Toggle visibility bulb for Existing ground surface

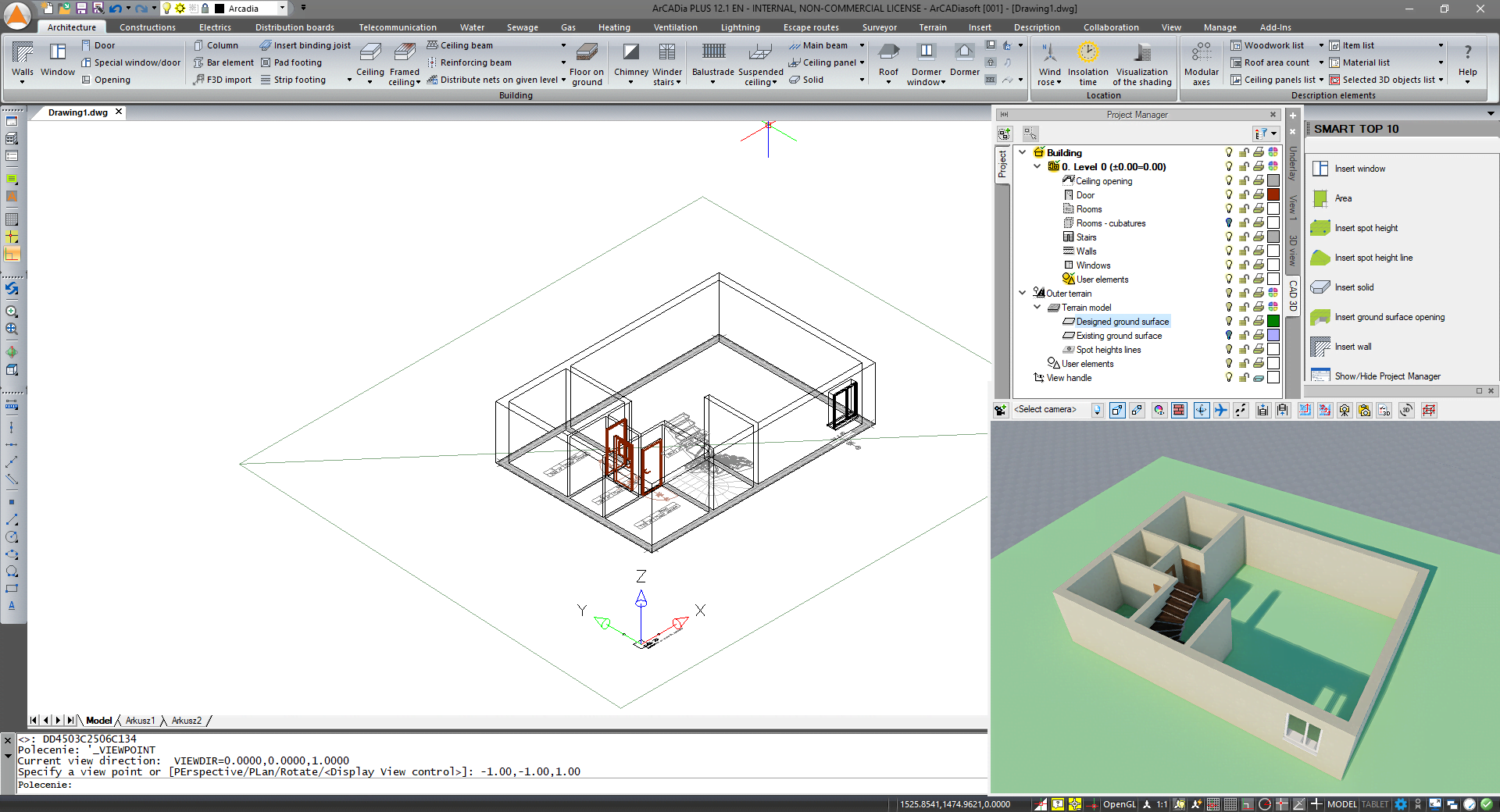(x=1227, y=336)
